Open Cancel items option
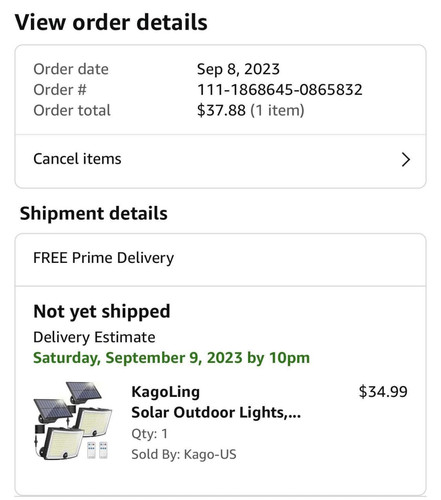 click(x=220, y=160)
